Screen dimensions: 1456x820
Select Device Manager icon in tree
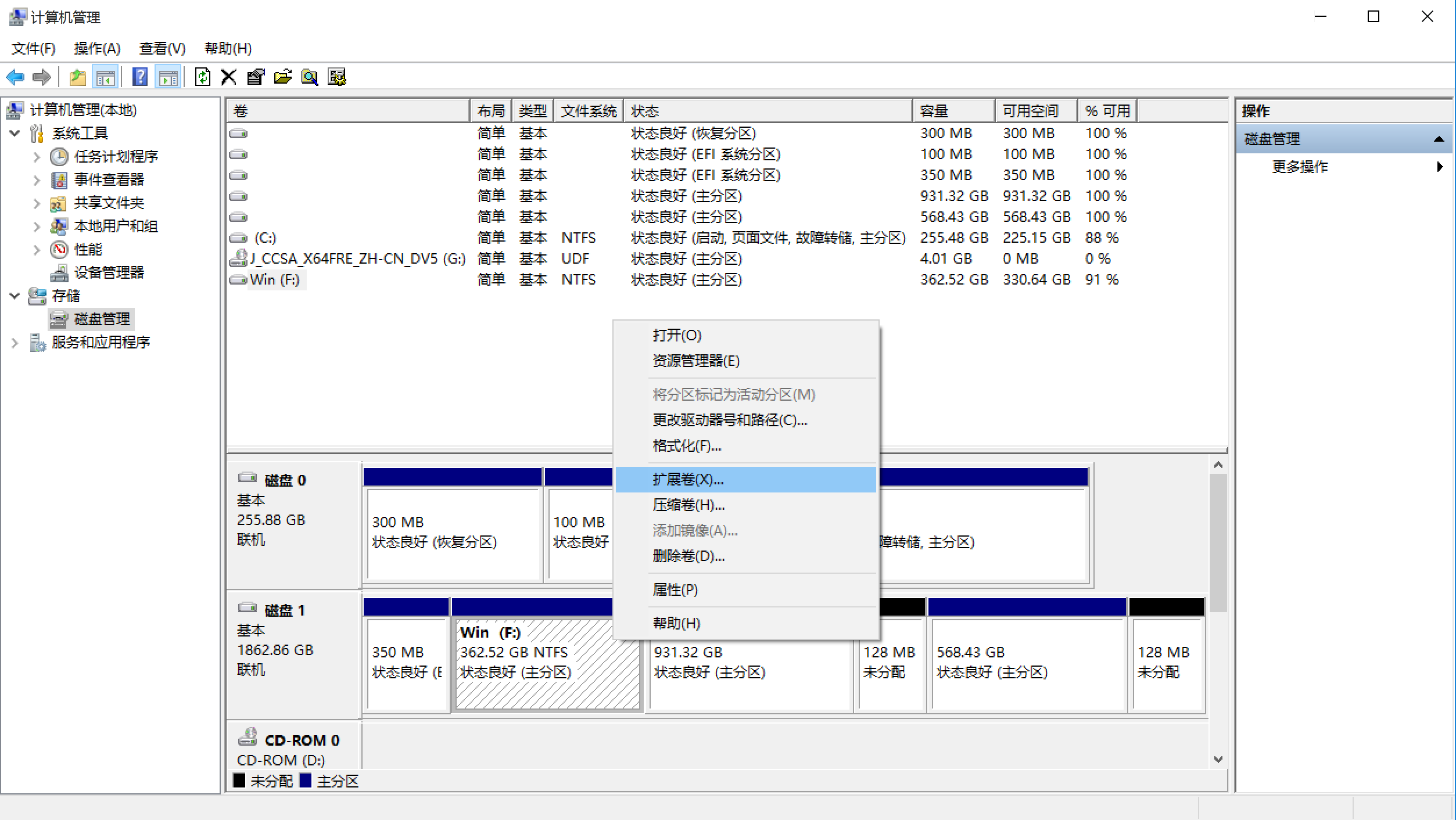coord(59,272)
